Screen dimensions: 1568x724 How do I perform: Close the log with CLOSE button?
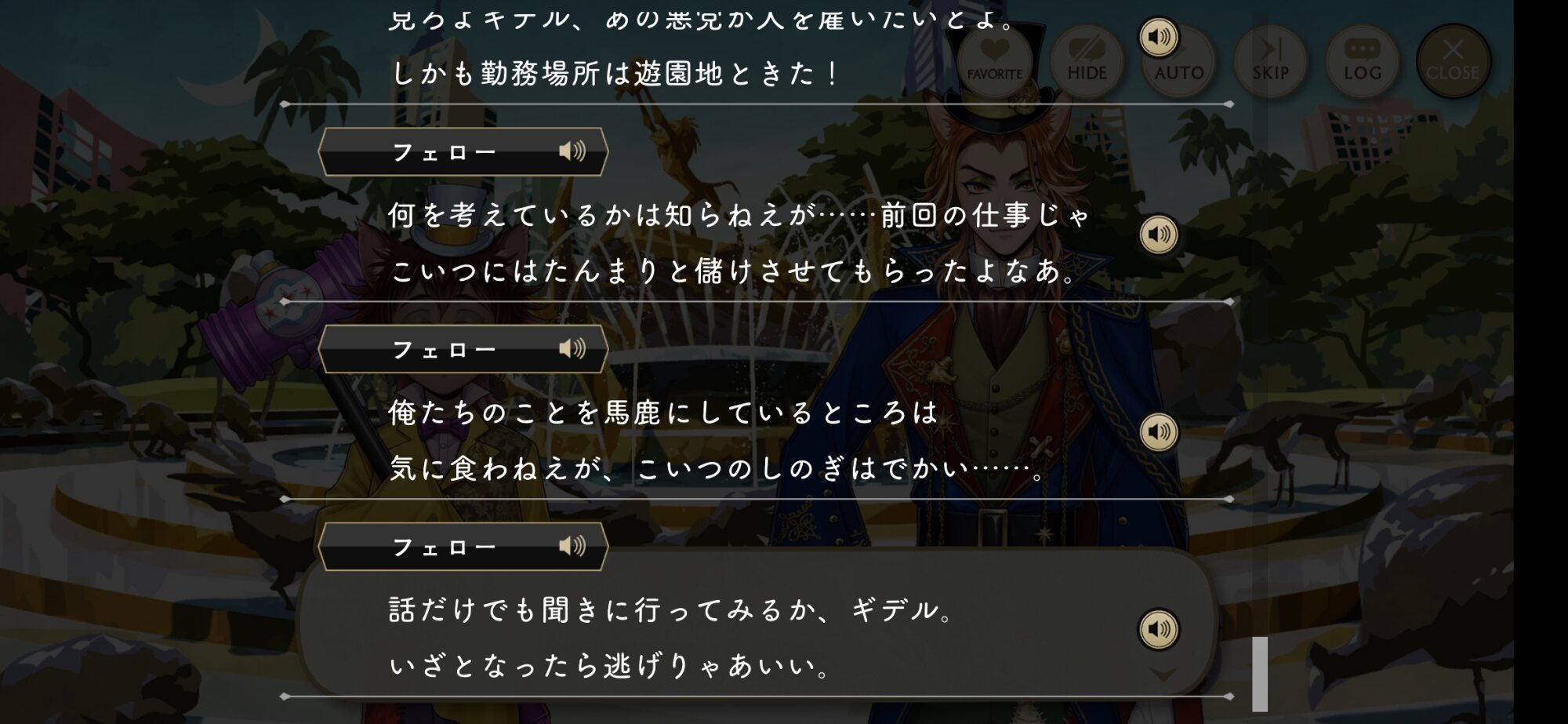click(1454, 61)
